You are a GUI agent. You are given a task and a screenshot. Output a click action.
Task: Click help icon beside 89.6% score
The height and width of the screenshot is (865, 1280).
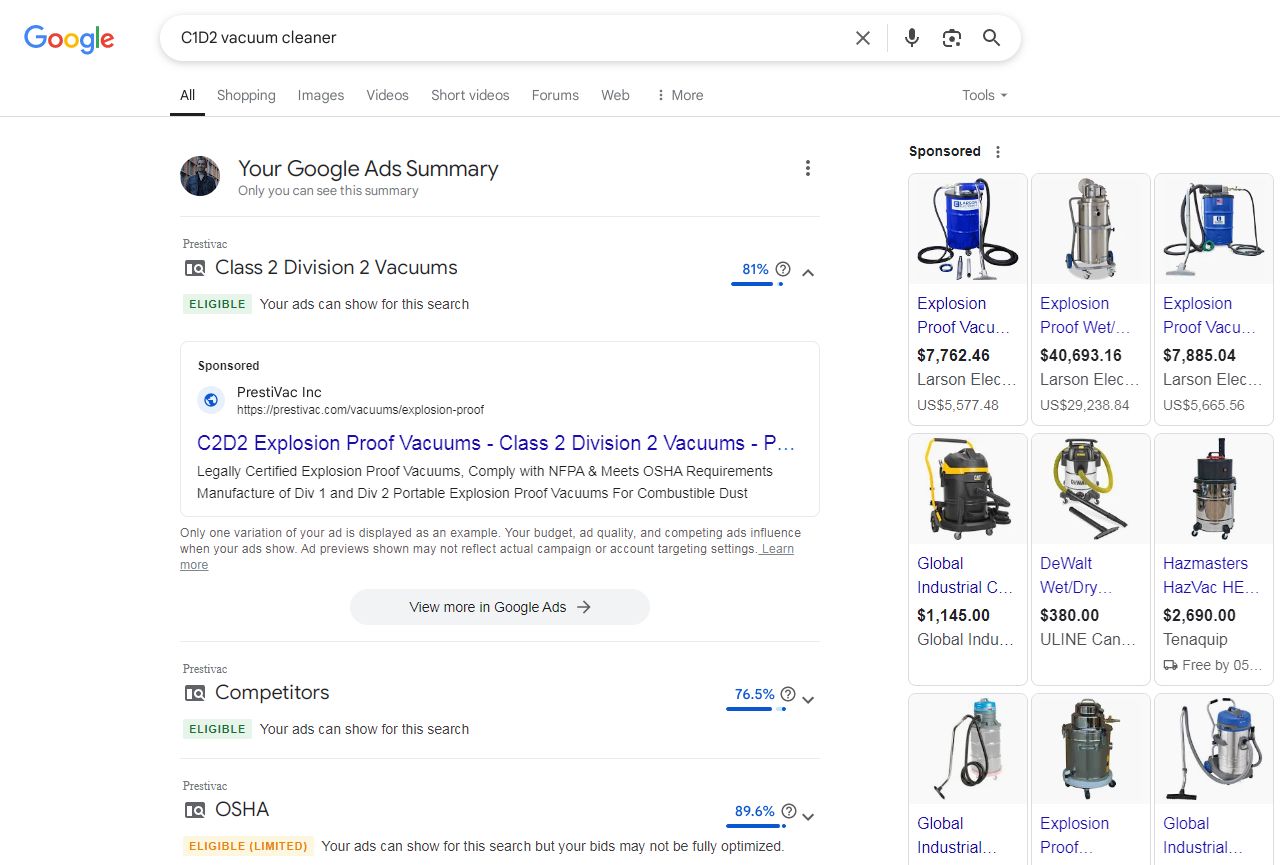point(789,811)
